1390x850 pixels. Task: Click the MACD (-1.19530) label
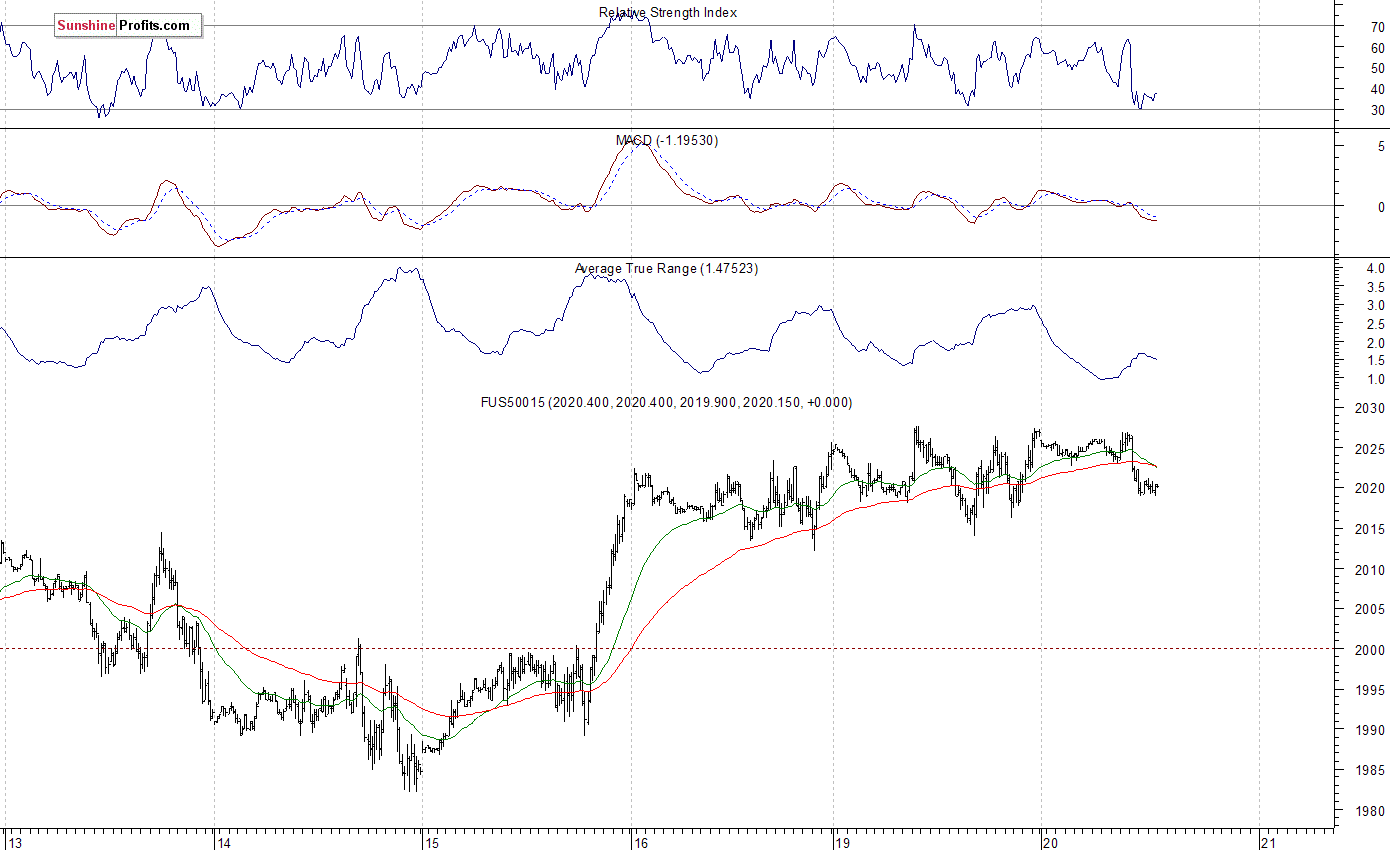pos(668,140)
